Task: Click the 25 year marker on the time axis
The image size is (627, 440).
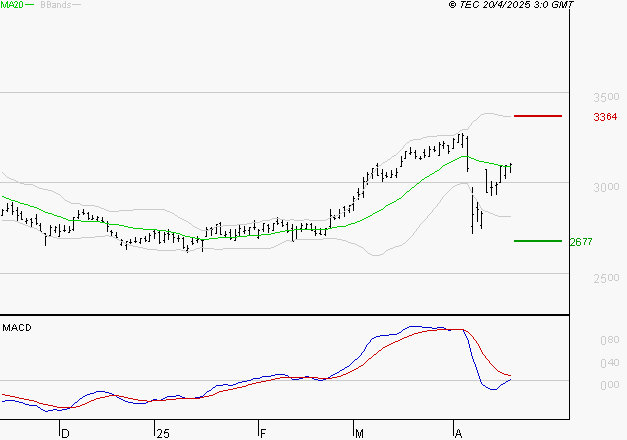Action: coord(163,433)
